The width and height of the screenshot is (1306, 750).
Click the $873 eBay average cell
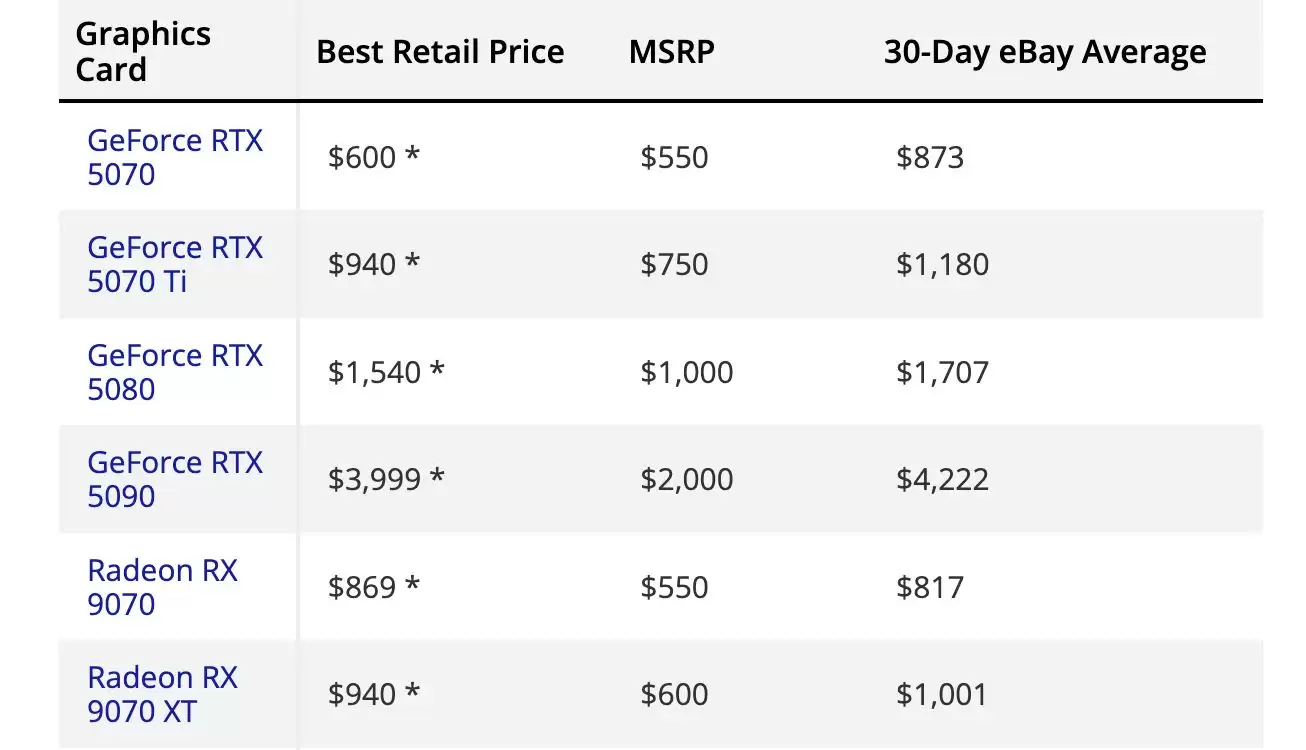pos(930,158)
